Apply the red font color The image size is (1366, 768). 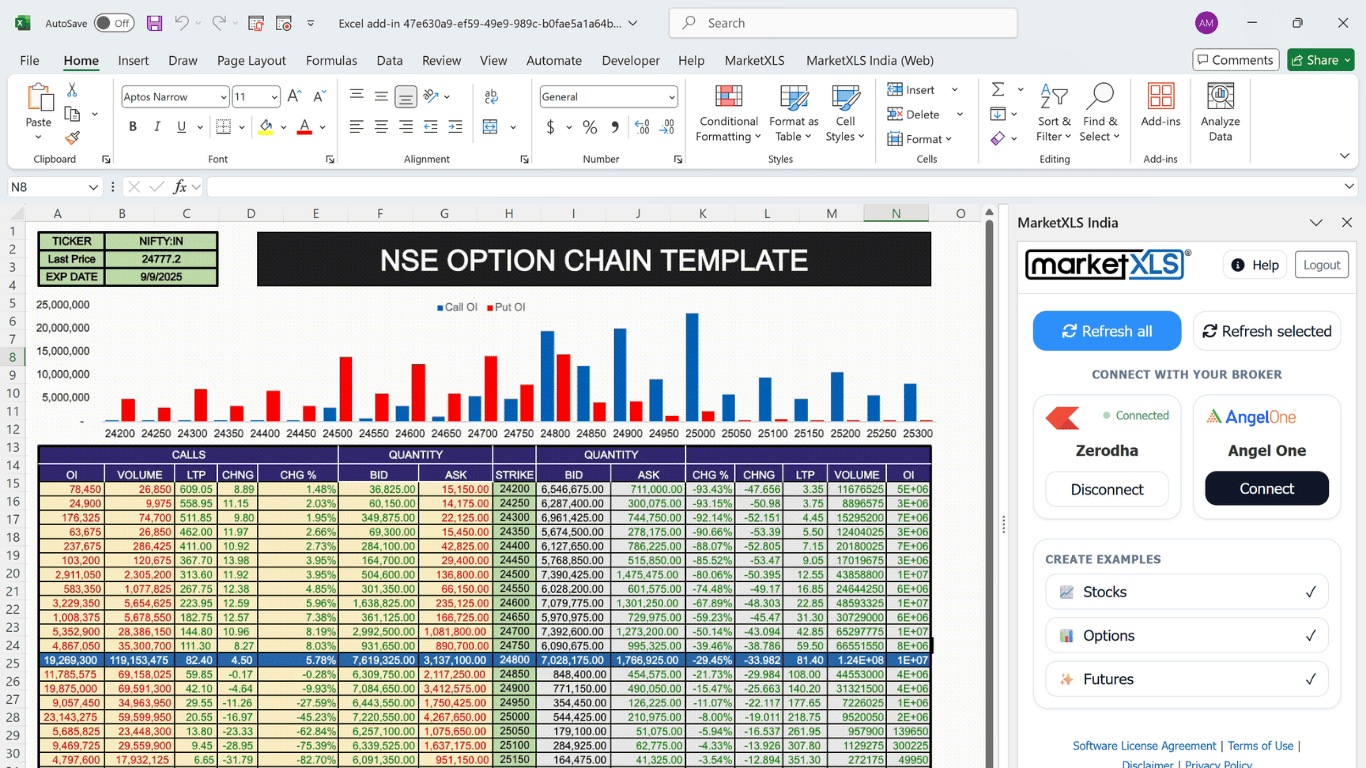(304, 127)
